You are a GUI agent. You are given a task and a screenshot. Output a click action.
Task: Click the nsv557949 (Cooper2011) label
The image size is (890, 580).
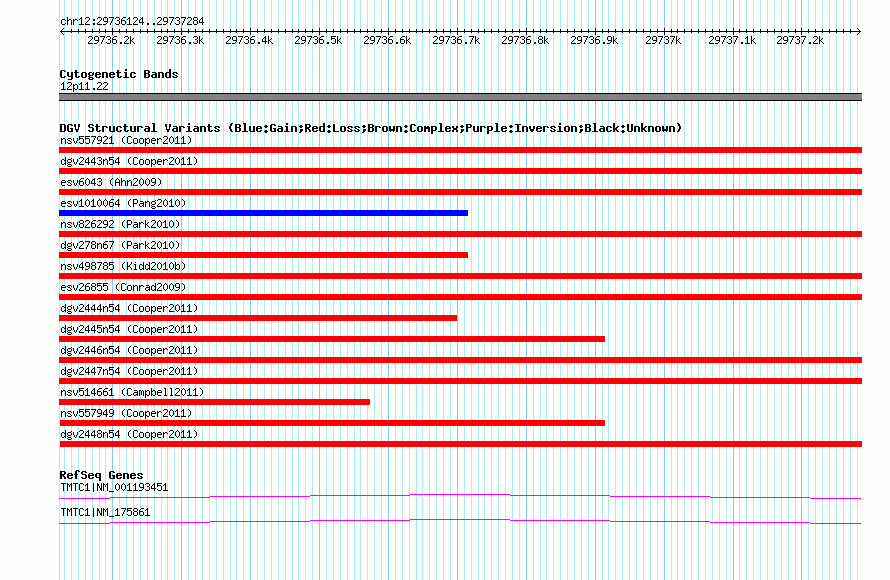tap(126, 413)
